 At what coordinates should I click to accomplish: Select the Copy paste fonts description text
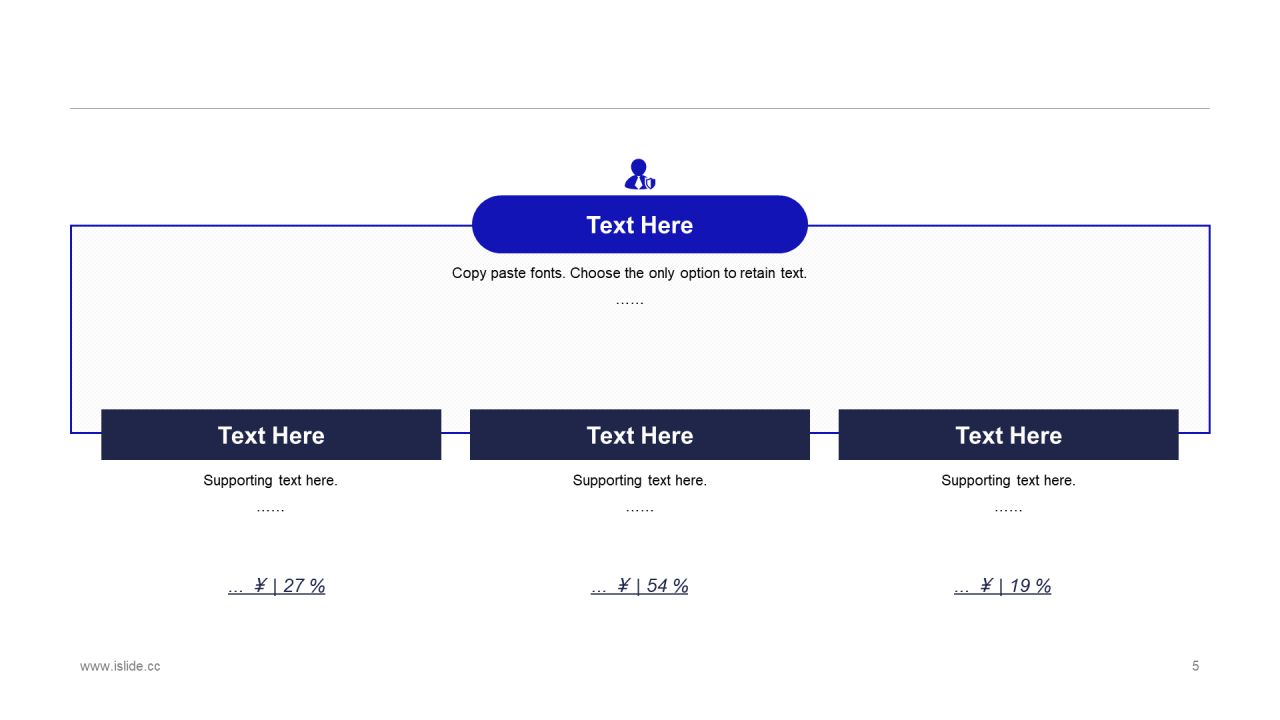[x=629, y=273]
